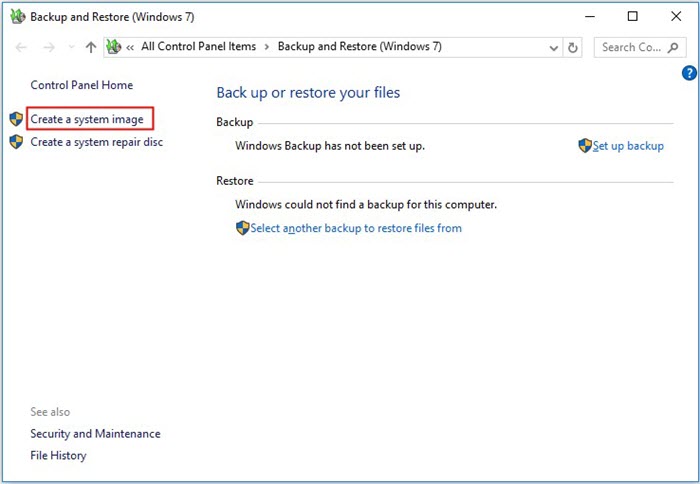
Task: Open the recent locations dropdown arrow
Action: (71, 47)
